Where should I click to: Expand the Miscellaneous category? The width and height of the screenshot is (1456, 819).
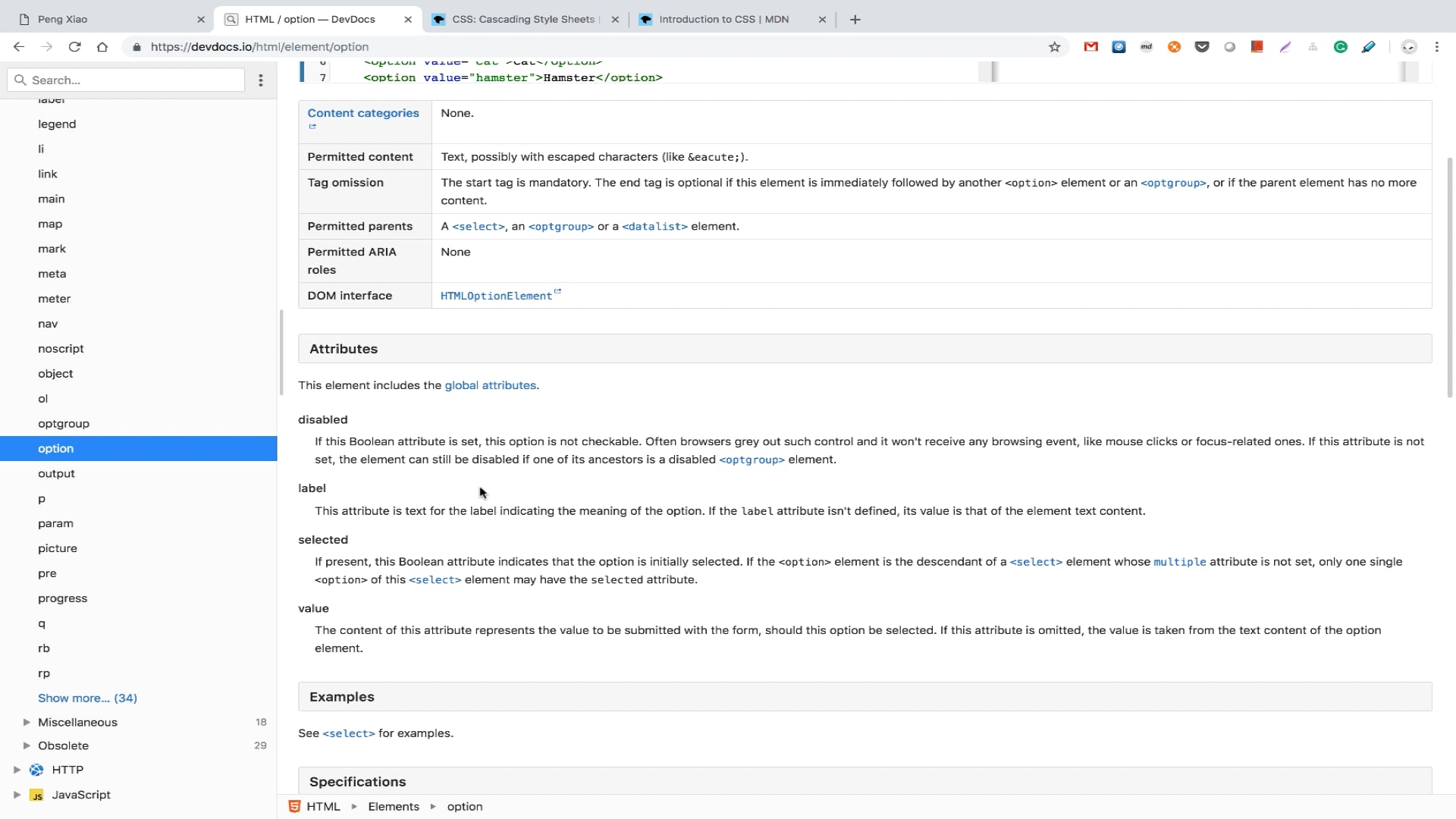click(27, 723)
